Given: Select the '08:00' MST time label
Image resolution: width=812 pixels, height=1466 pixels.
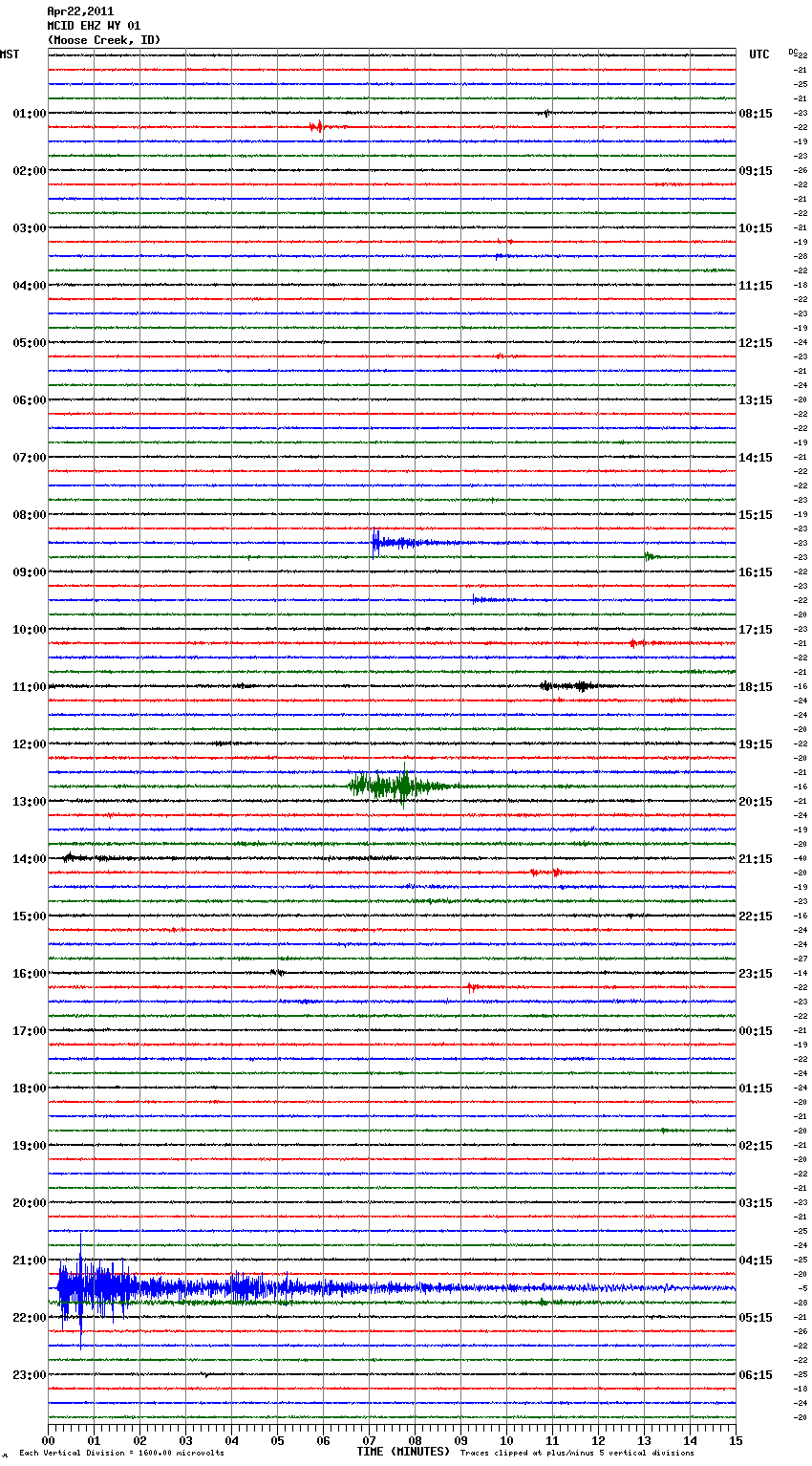Looking at the screenshot, I should tap(30, 515).
